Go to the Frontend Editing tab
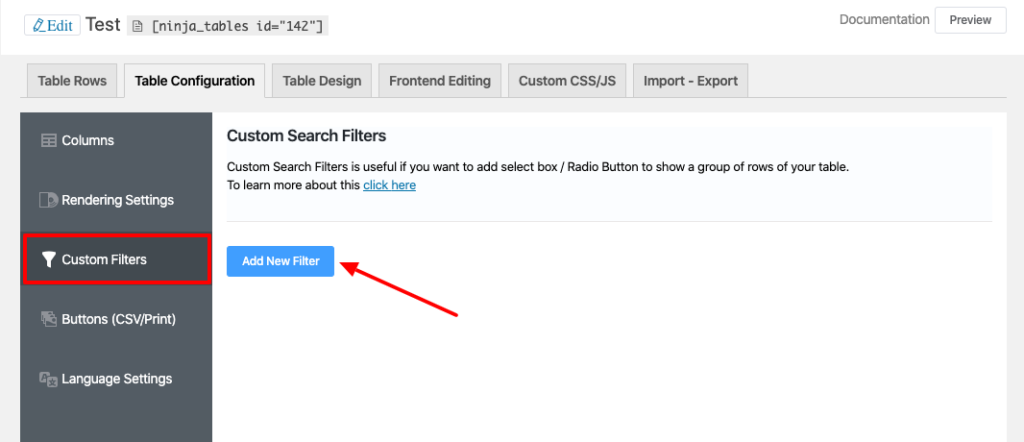The width and height of the screenshot is (1024, 442). point(439,81)
